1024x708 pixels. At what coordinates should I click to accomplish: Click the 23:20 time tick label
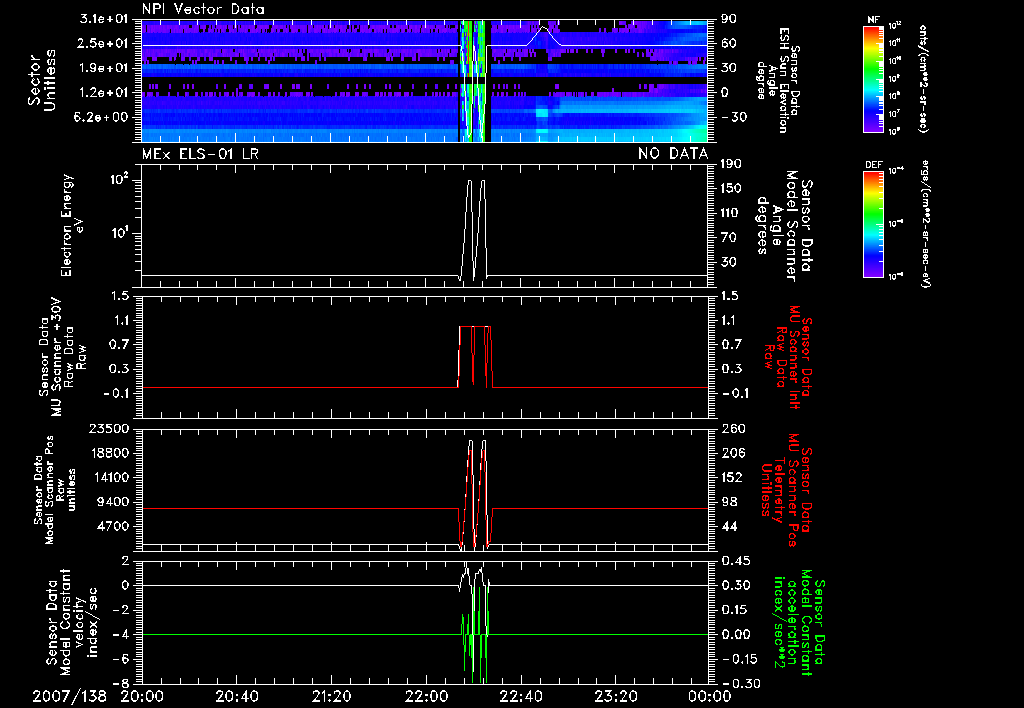[615, 696]
